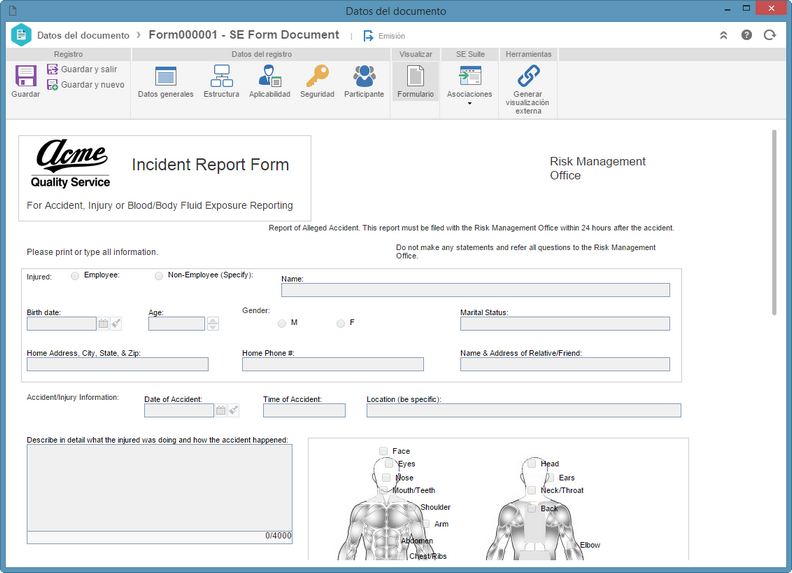Open the Participante section
792x573 pixels.
click(364, 82)
